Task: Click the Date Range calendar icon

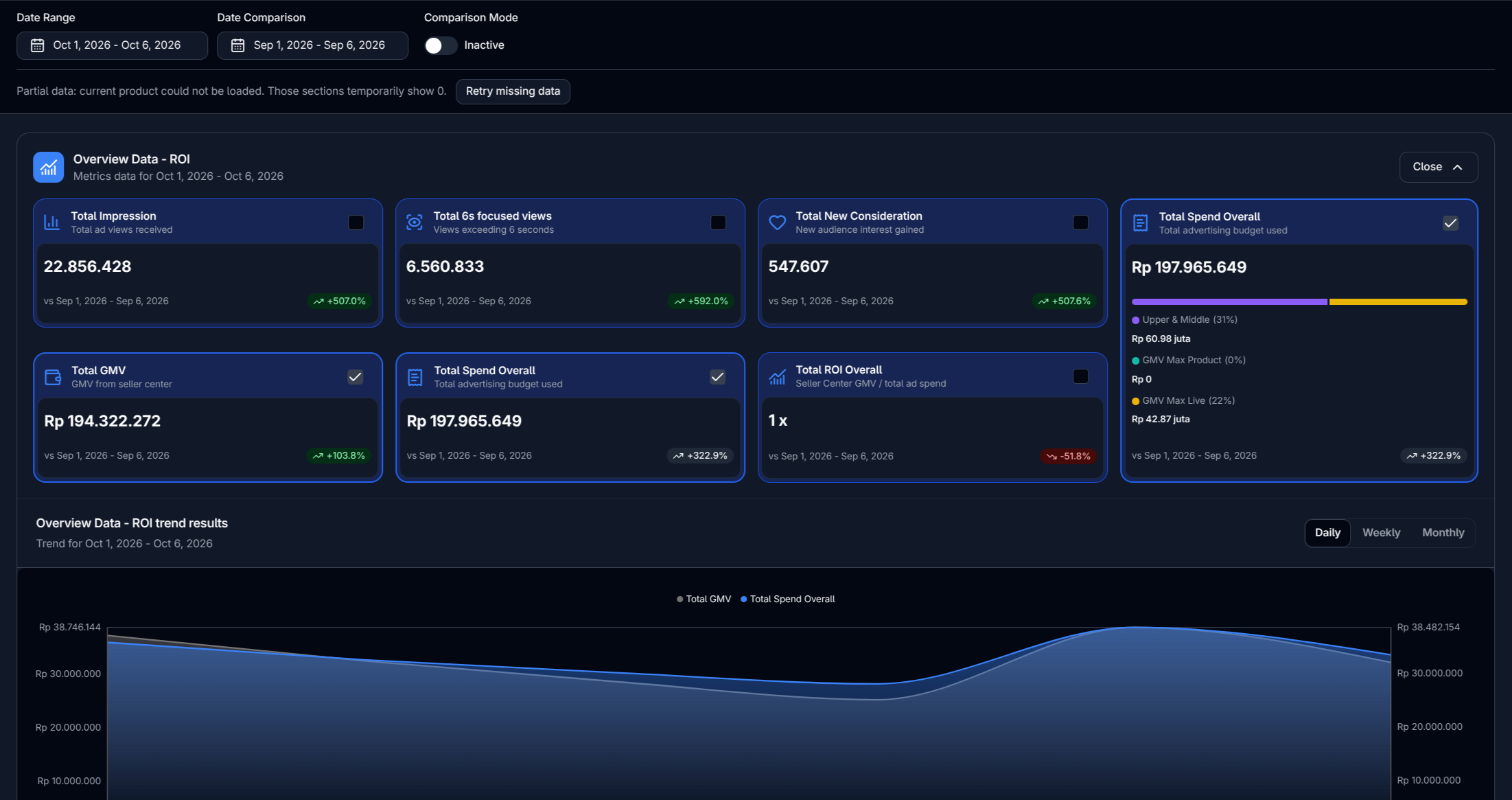Action: (x=38, y=45)
